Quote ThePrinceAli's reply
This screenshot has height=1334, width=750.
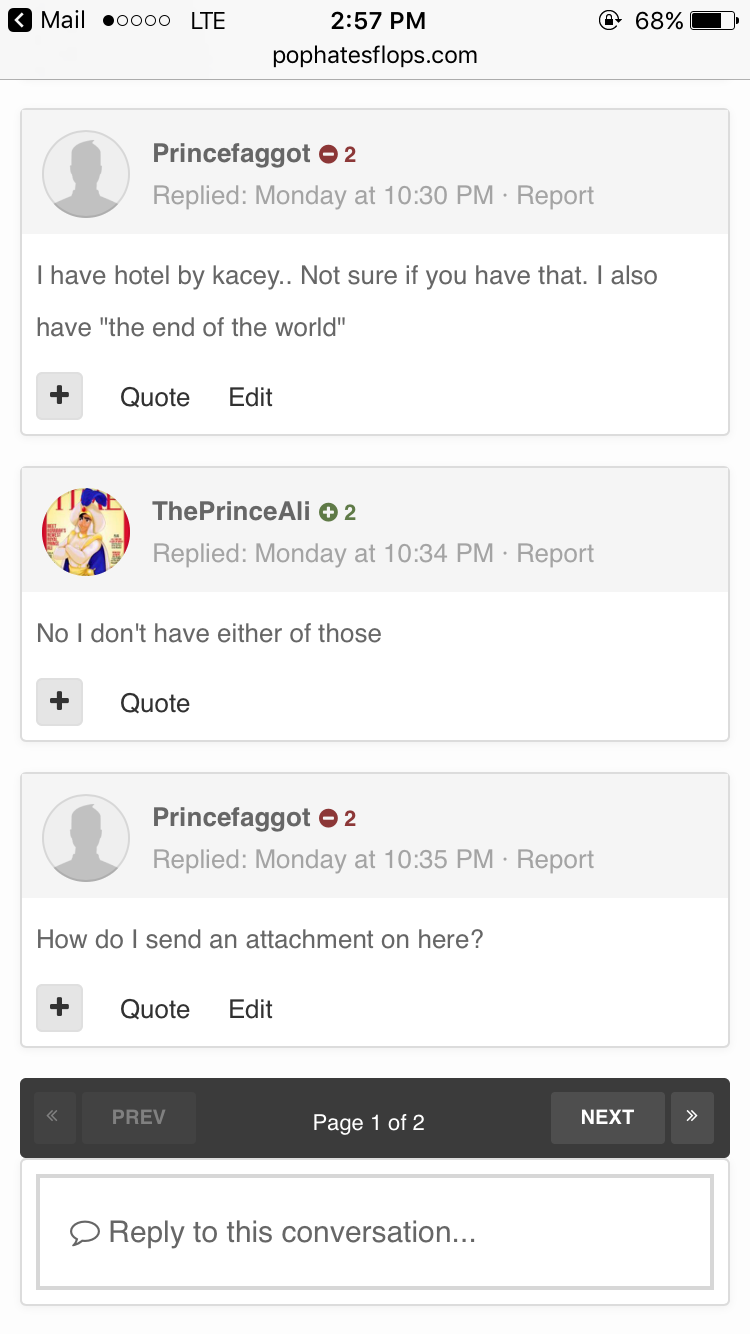(155, 703)
